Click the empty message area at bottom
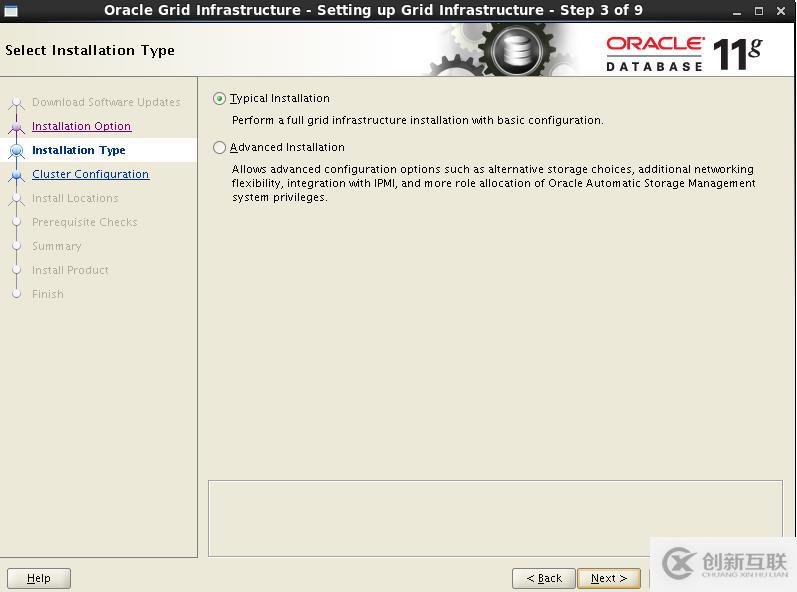The width and height of the screenshot is (797, 592). [x=495, y=518]
